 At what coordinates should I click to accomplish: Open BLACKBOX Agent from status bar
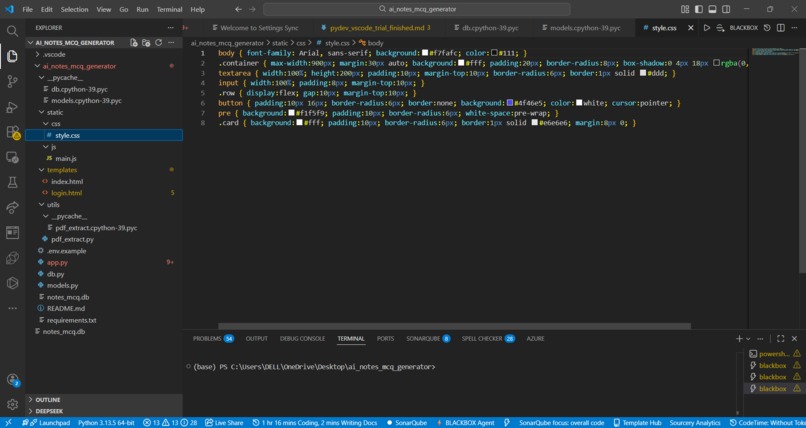[465, 423]
